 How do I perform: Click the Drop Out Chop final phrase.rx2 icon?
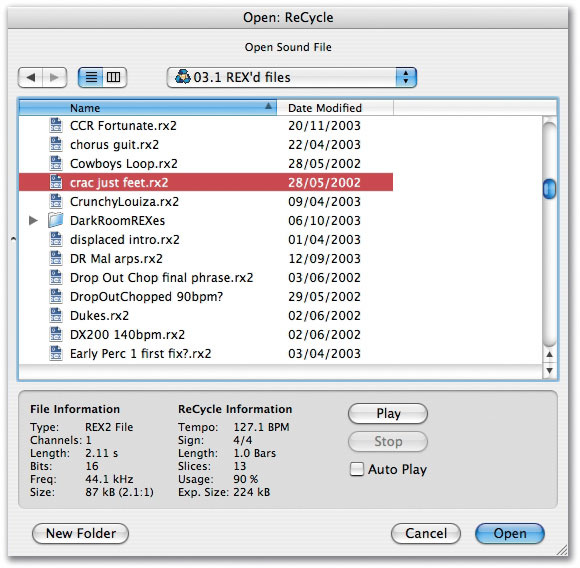coord(56,277)
